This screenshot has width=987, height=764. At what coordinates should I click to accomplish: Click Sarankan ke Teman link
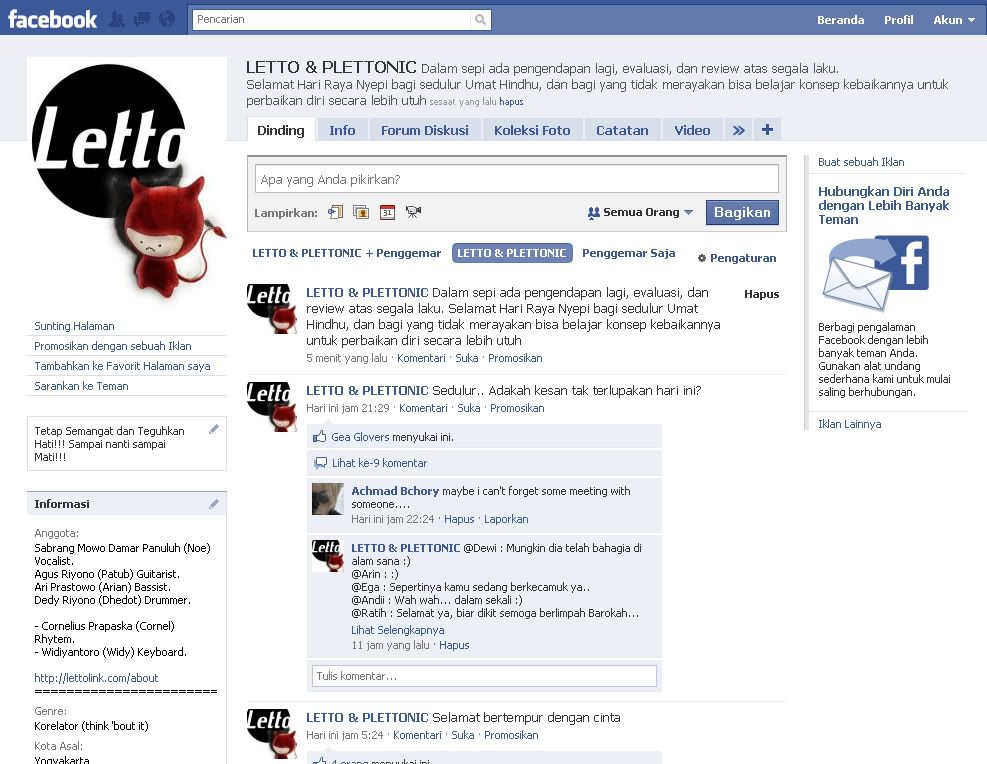pyautogui.click(x=81, y=386)
